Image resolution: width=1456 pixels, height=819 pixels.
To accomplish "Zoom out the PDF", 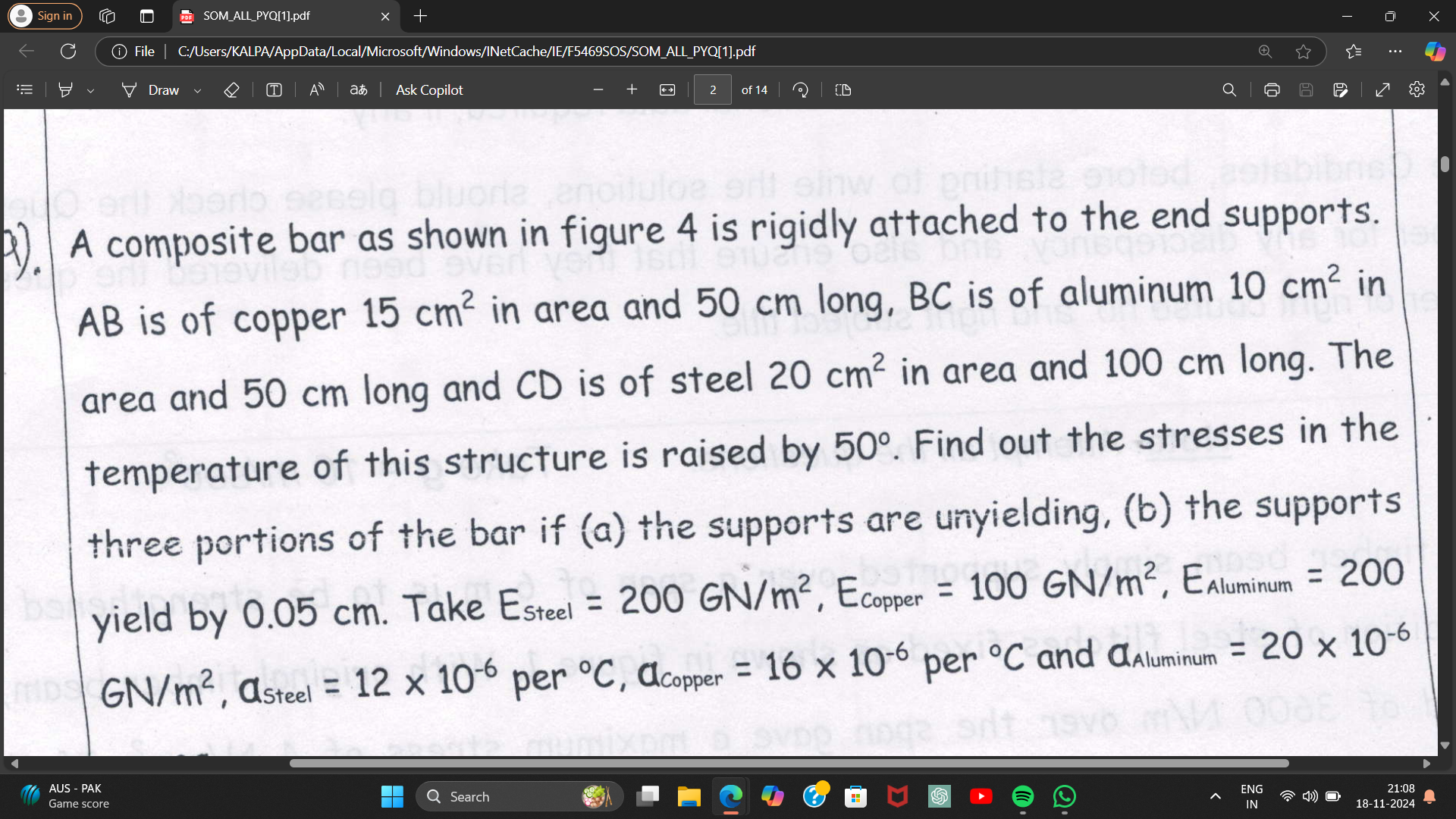I will click(x=598, y=89).
